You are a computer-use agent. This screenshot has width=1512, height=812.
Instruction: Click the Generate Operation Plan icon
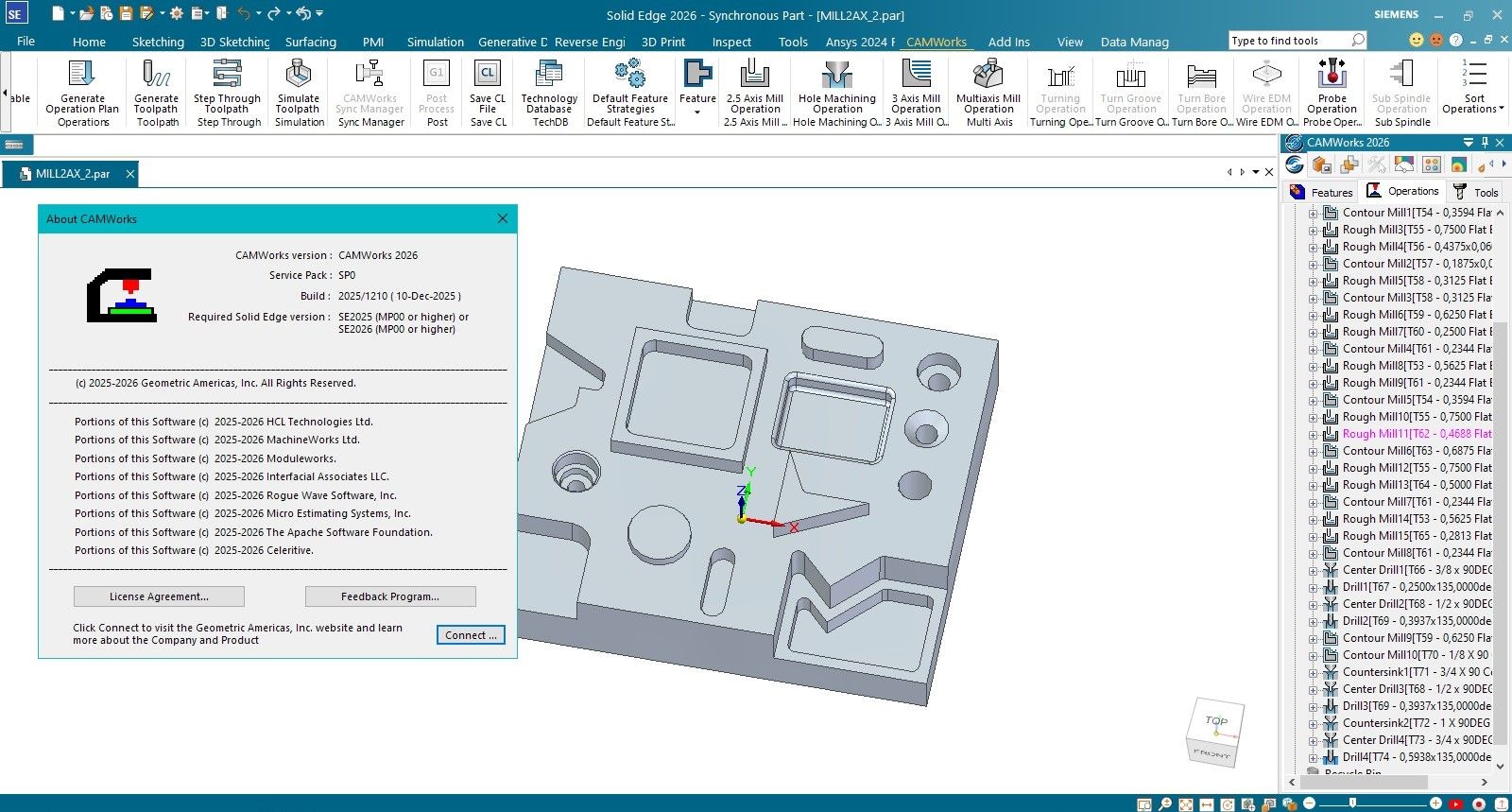click(x=82, y=73)
